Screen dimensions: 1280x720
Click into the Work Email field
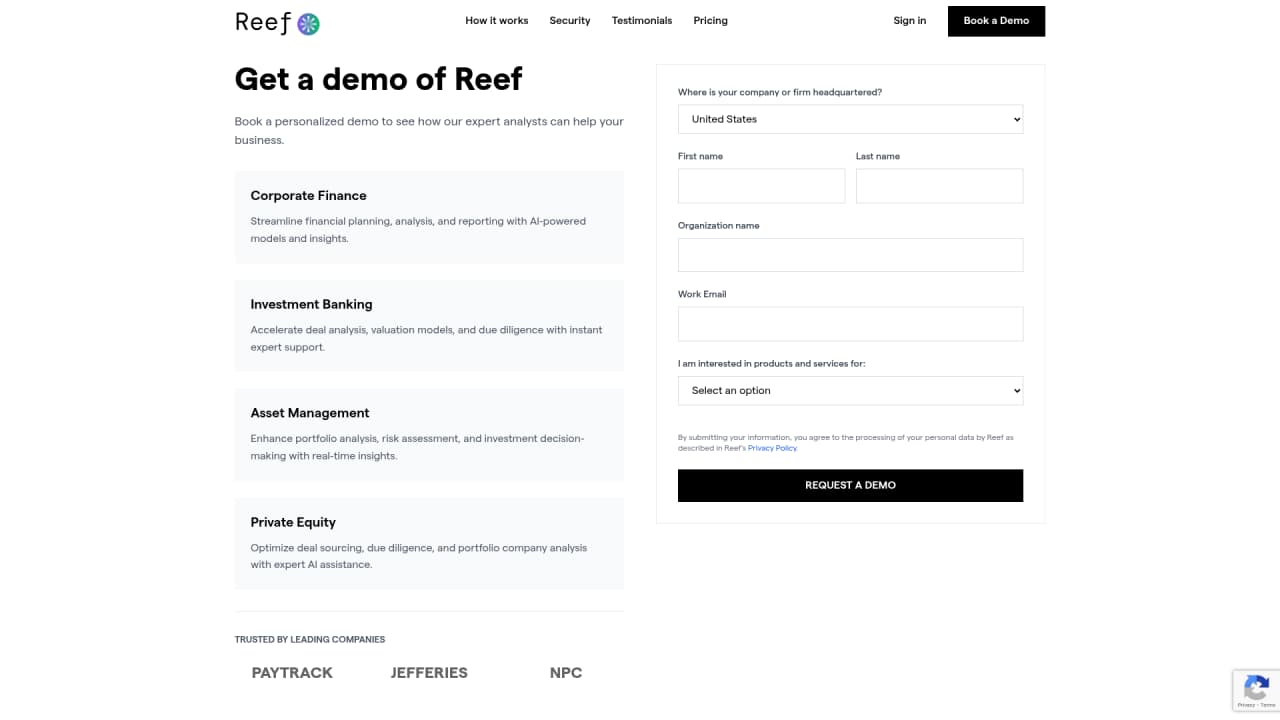click(x=850, y=324)
